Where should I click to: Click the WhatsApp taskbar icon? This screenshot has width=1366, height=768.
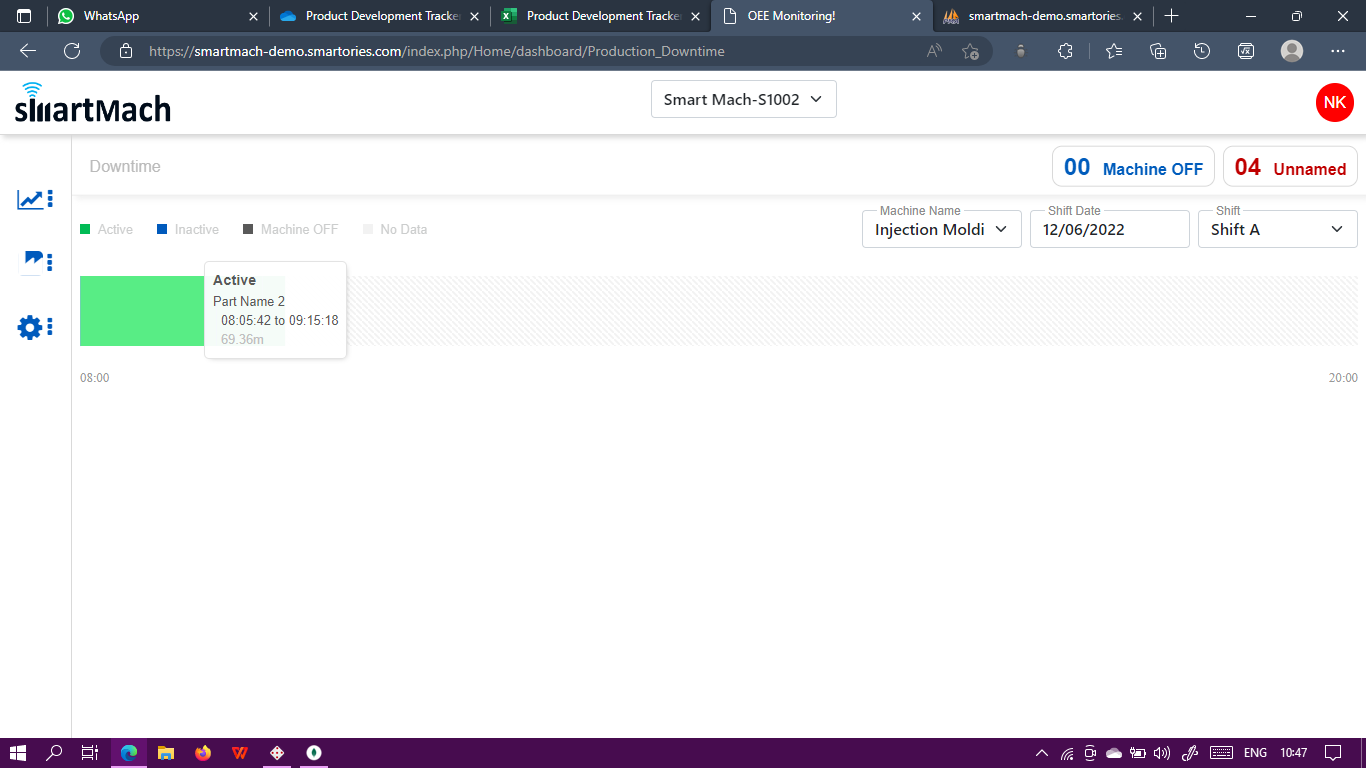65,16
